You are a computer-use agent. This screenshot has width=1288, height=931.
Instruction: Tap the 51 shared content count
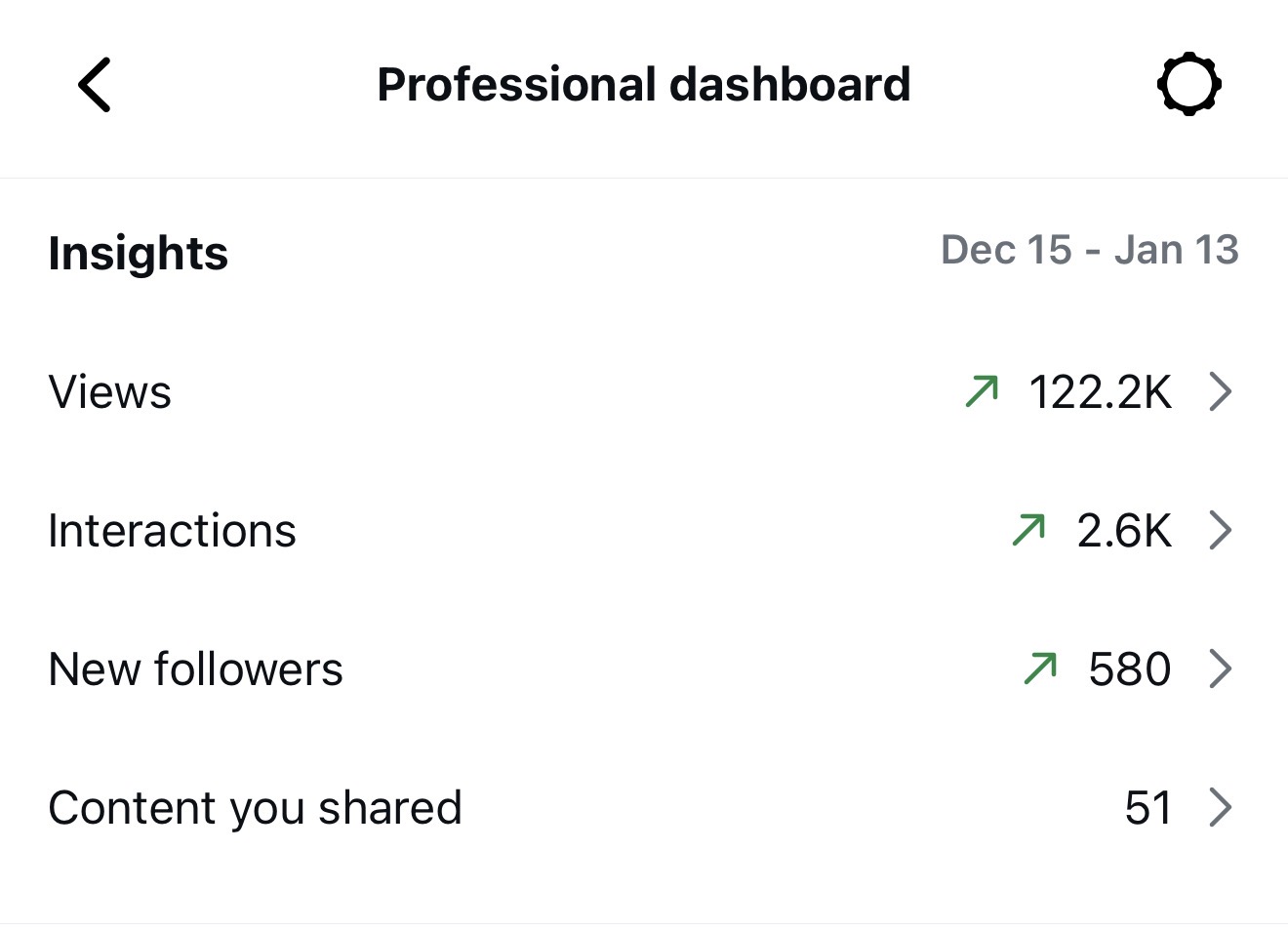coord(1147,808)
